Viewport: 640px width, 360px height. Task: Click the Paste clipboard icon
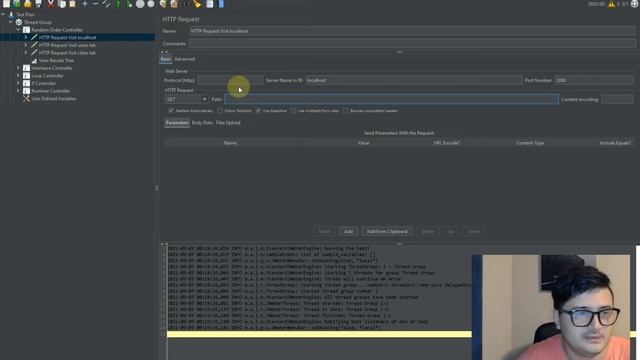pyautogui.click(x=72, y=4)
